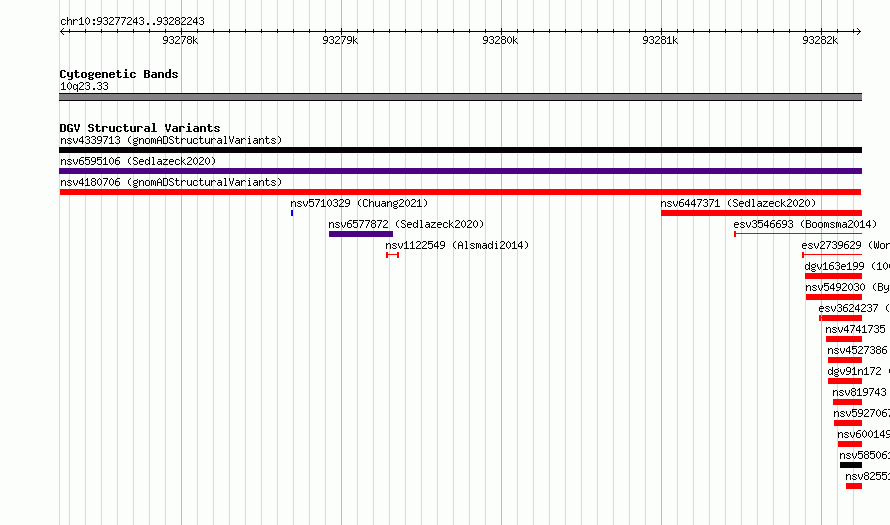Open the nsv4527386 variant label

(x=857, y=350)
